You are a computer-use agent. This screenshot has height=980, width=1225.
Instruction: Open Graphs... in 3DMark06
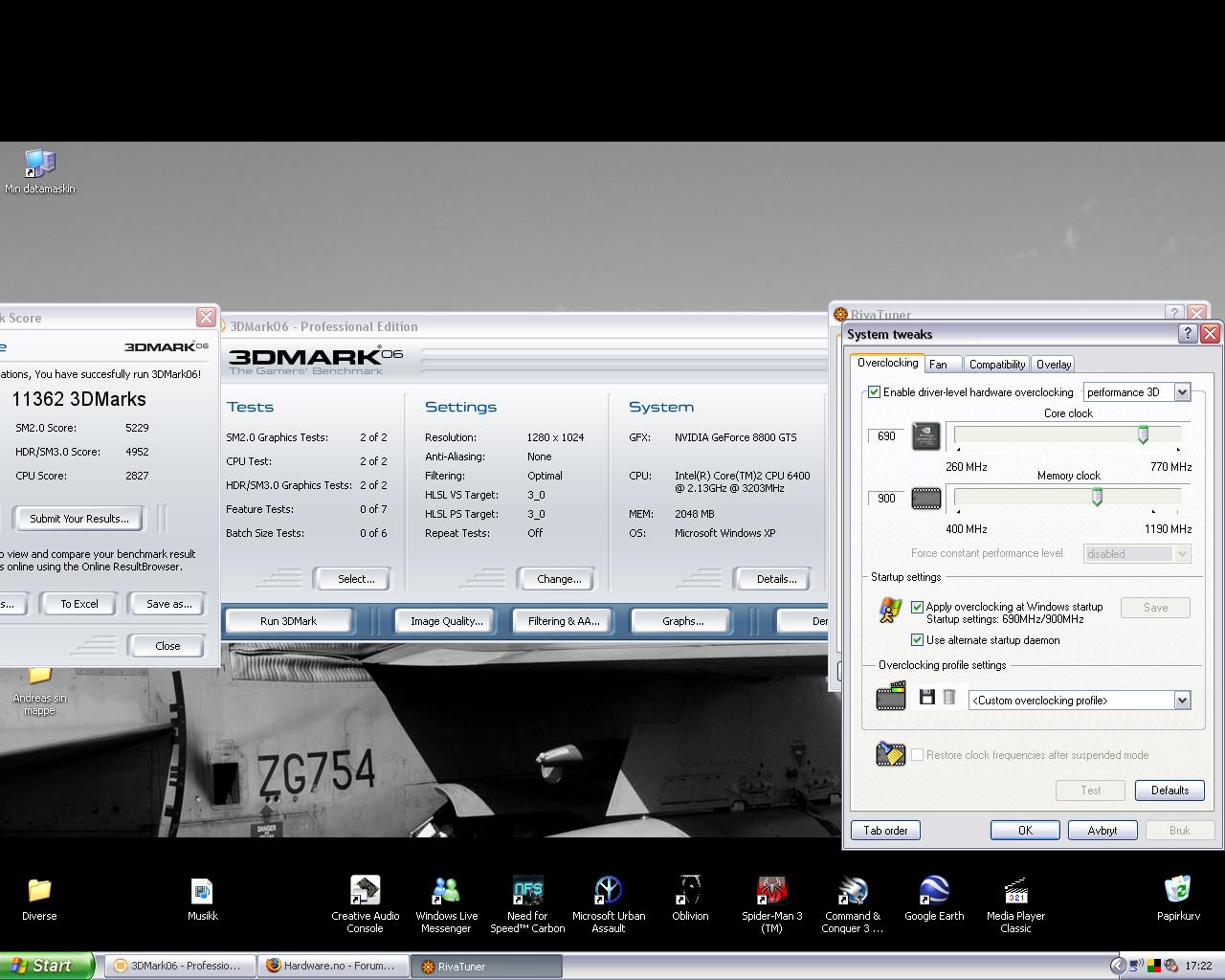point(682,621)
